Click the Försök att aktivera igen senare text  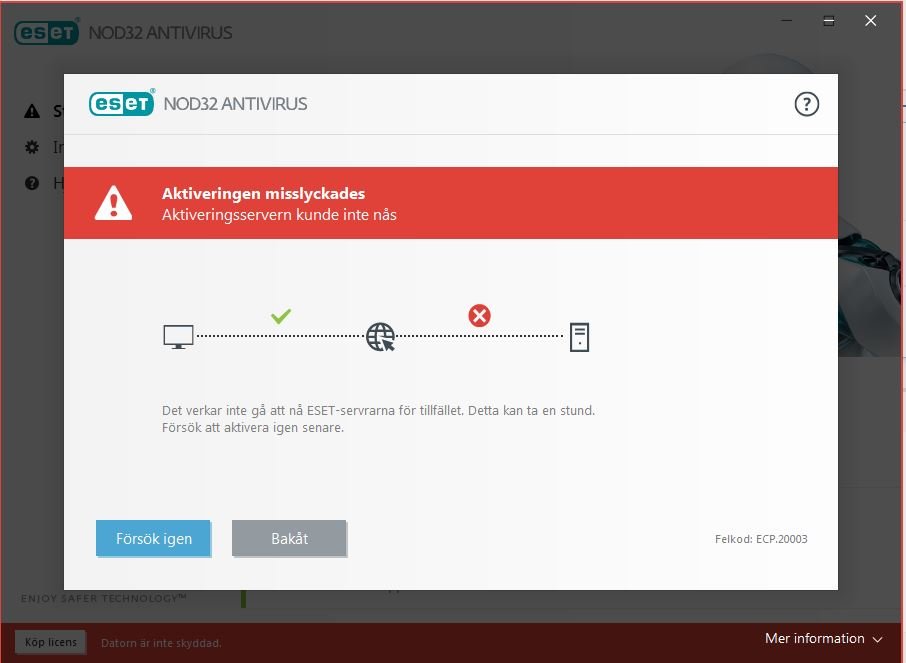coord(253,428)
